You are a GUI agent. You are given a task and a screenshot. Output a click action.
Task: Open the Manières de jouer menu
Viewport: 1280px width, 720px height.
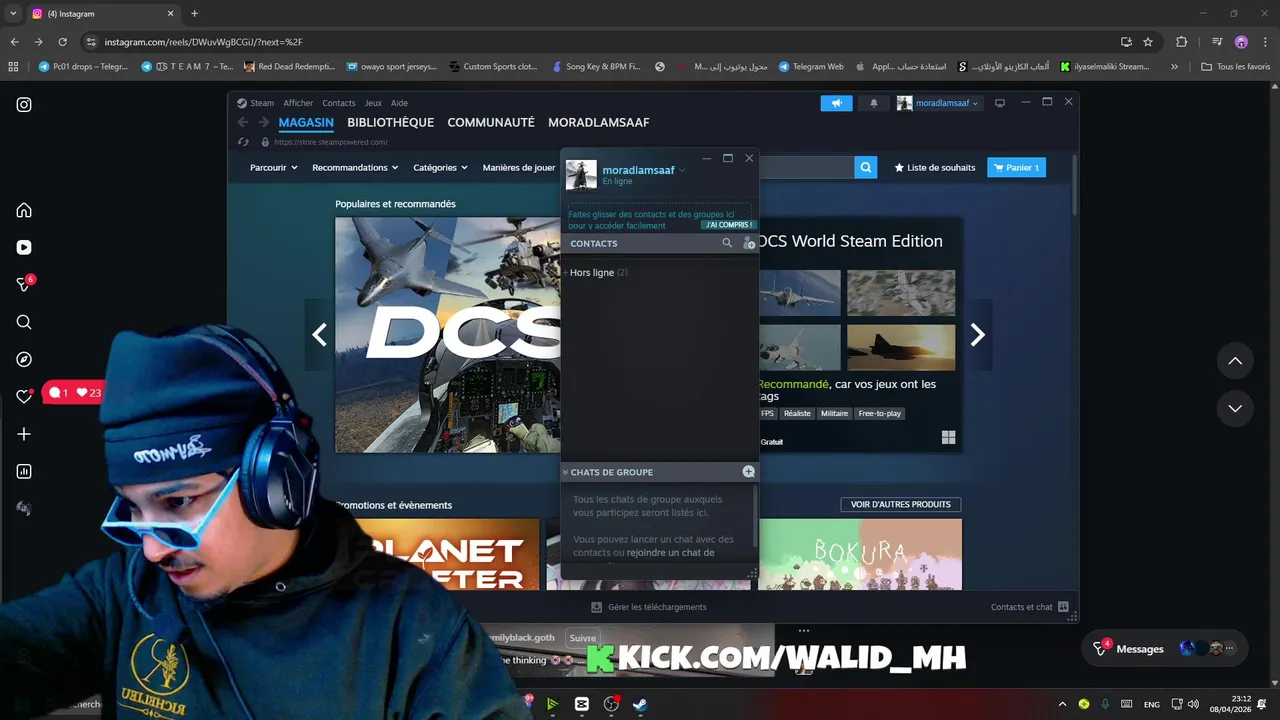(x=519, y=168)
